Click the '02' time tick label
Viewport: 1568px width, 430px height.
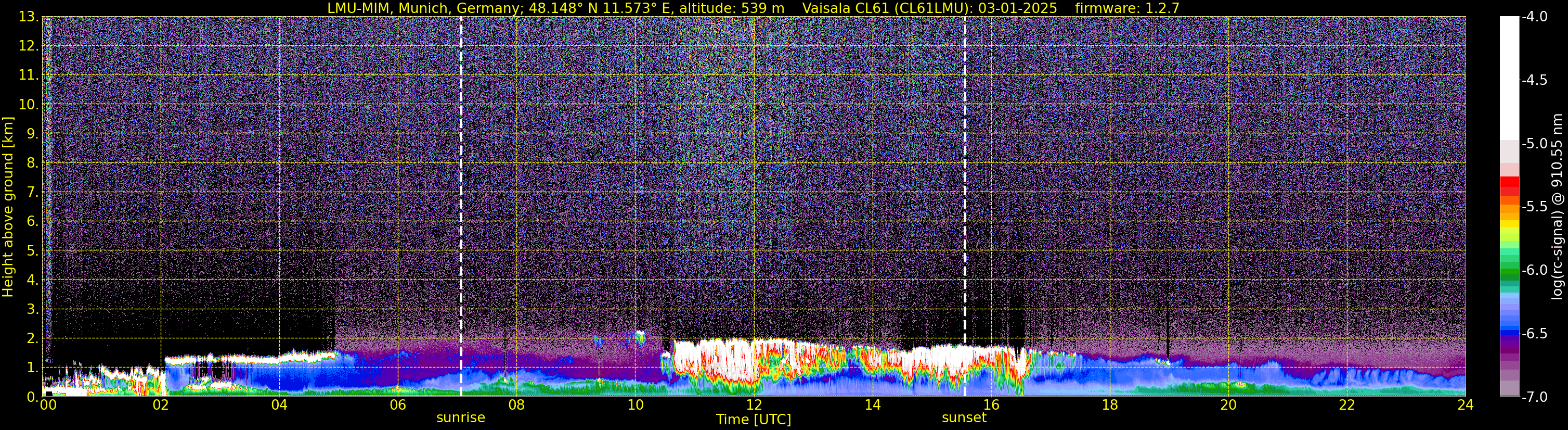pyautogui.click(x=160, y=405)
